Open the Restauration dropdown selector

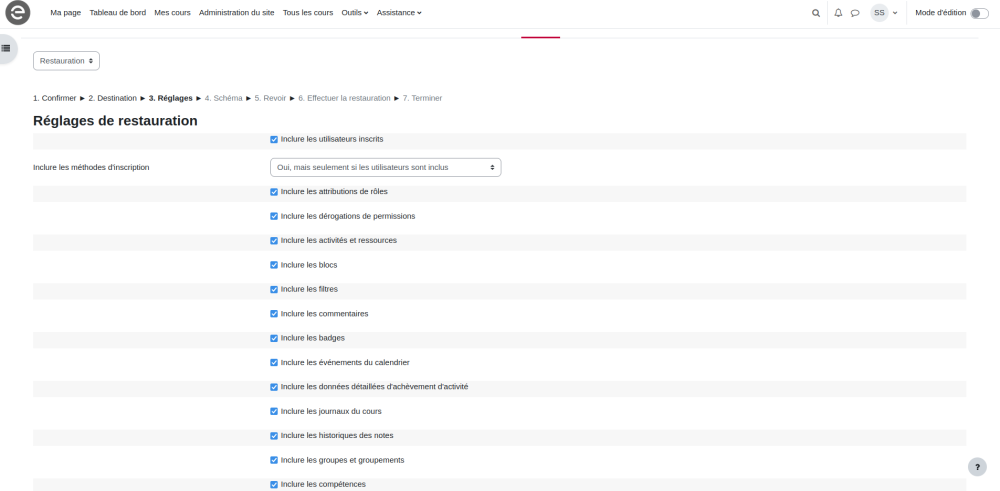(66, 61)
